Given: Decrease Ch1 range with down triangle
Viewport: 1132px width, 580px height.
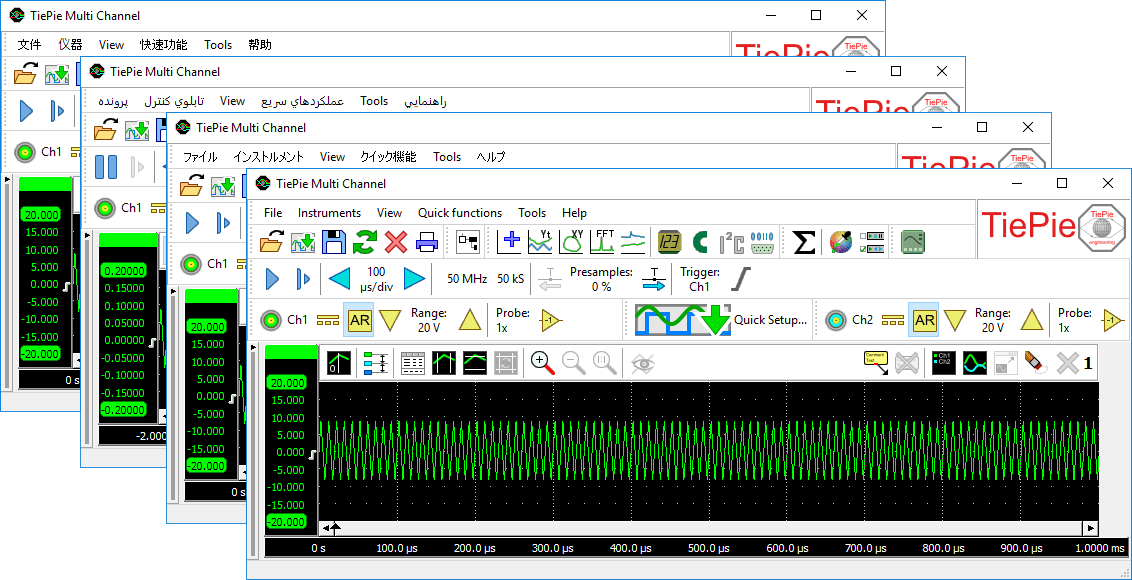Looking at the screenshot, I should (x=390, y=320).
